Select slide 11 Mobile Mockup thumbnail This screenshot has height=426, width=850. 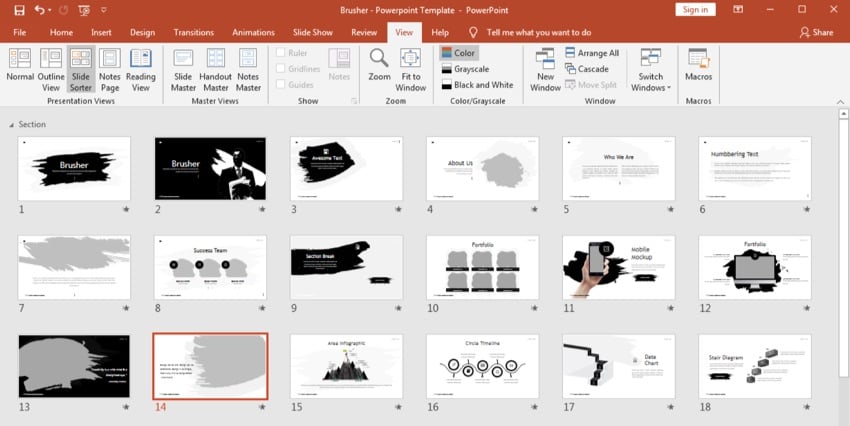pos(618,267)
